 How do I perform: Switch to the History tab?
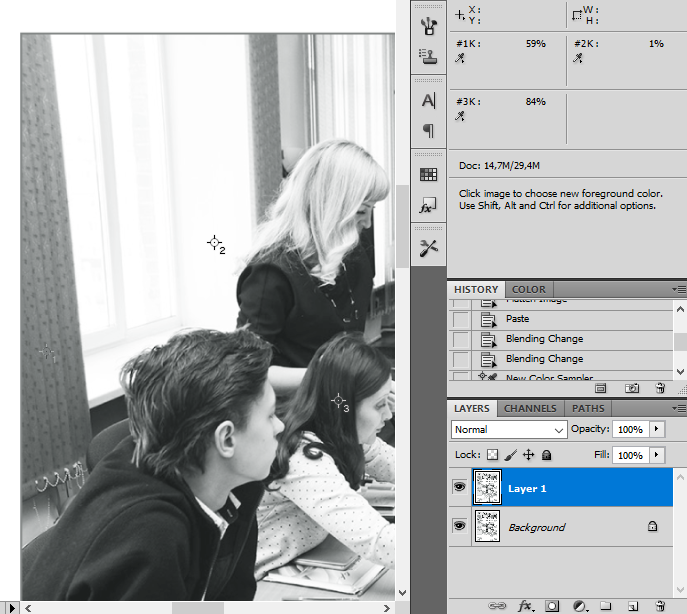pyautogui.click(x=476, y=290)
